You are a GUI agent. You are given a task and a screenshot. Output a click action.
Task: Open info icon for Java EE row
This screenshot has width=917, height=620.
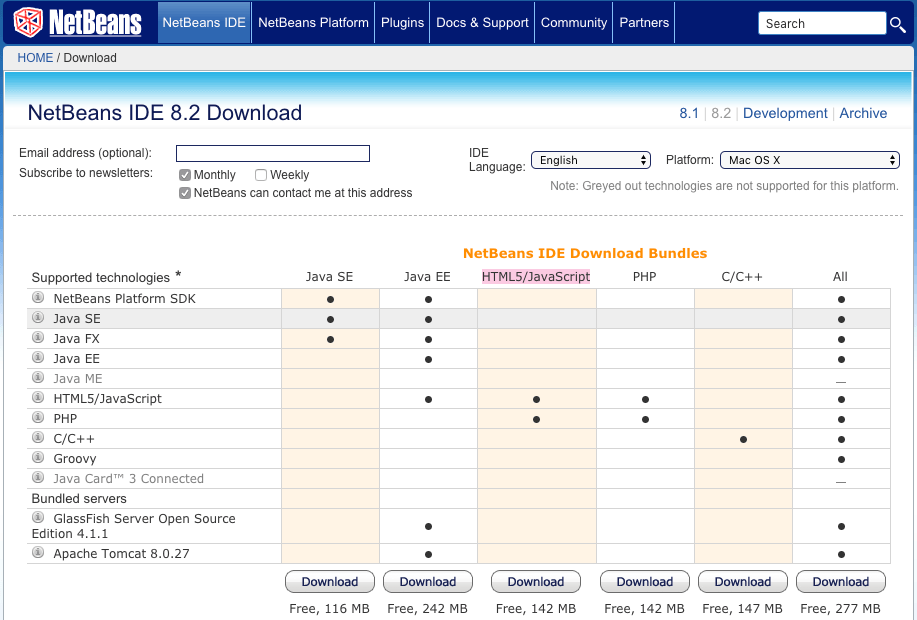[38, 357]
